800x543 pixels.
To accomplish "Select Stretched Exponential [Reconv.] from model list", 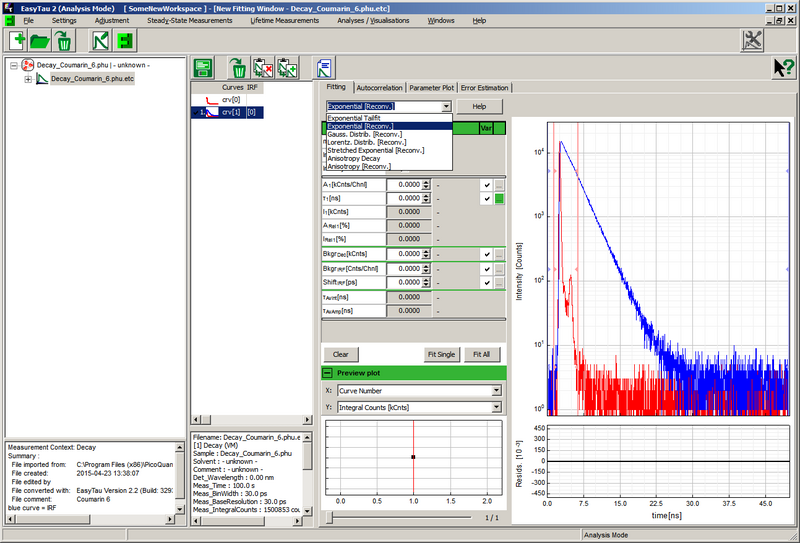I will pos(376,150).
